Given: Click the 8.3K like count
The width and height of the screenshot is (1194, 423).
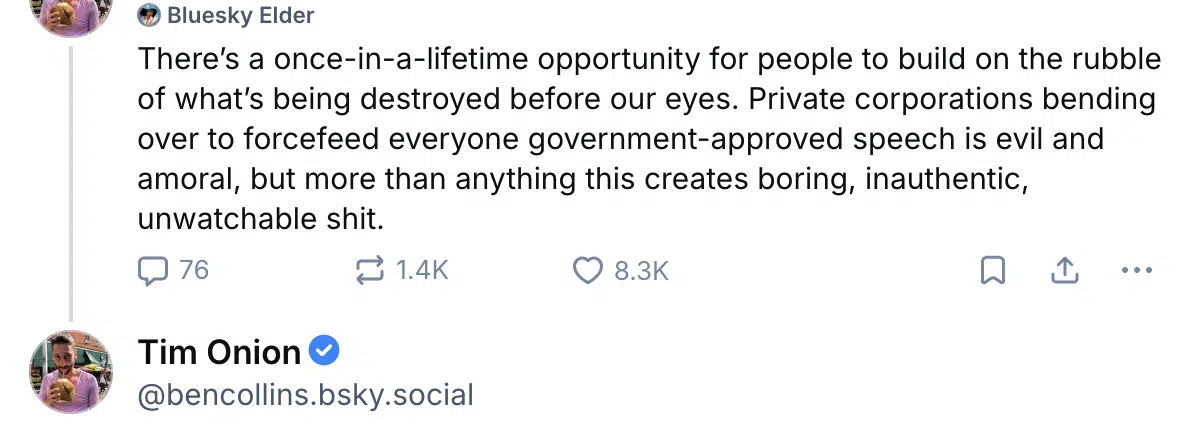Looking at the screenshot, I should point(641,270).
